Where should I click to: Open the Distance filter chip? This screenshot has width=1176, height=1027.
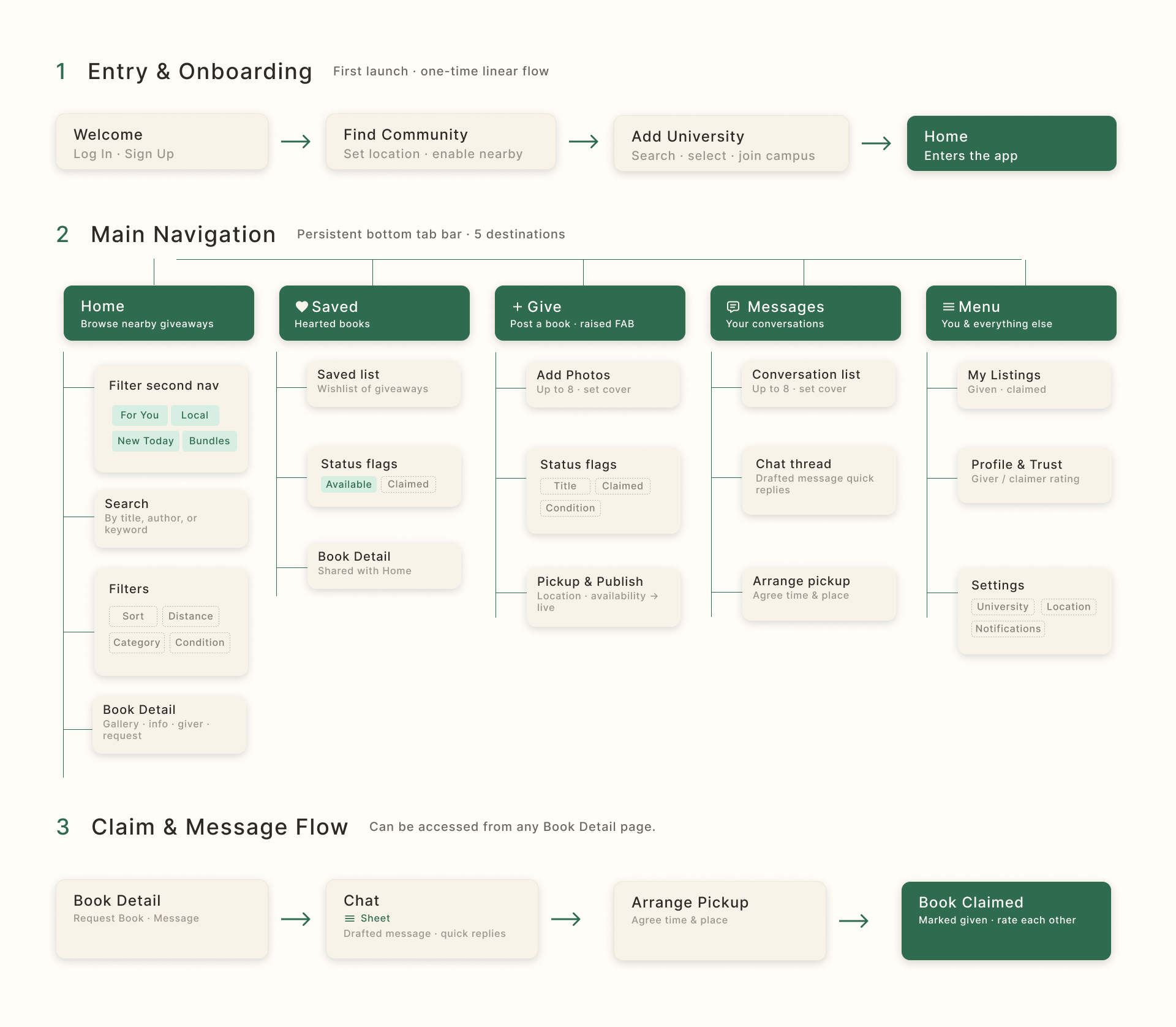point(190,616)
